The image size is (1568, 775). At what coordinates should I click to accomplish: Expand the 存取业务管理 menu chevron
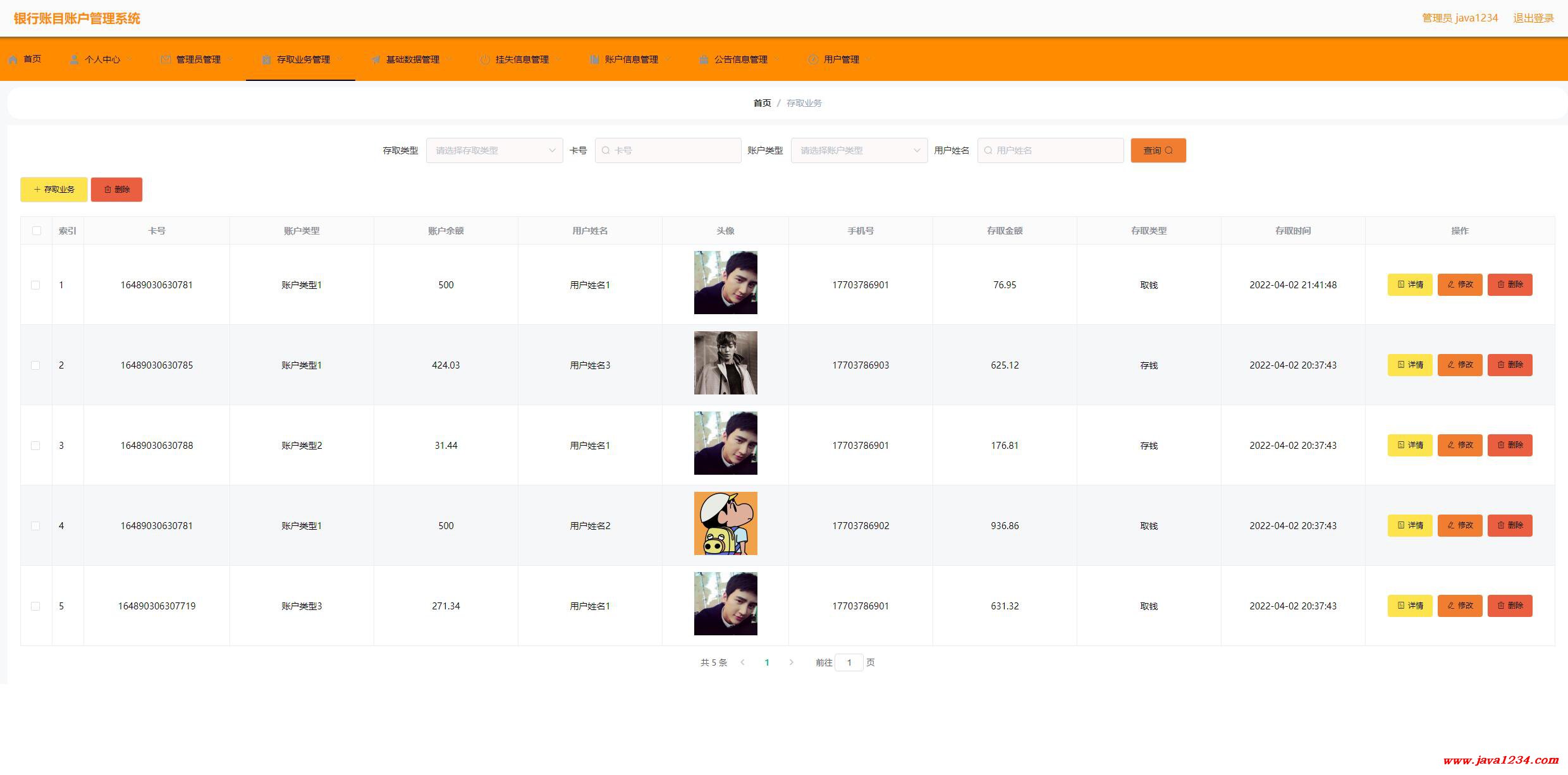click(340, 59)
